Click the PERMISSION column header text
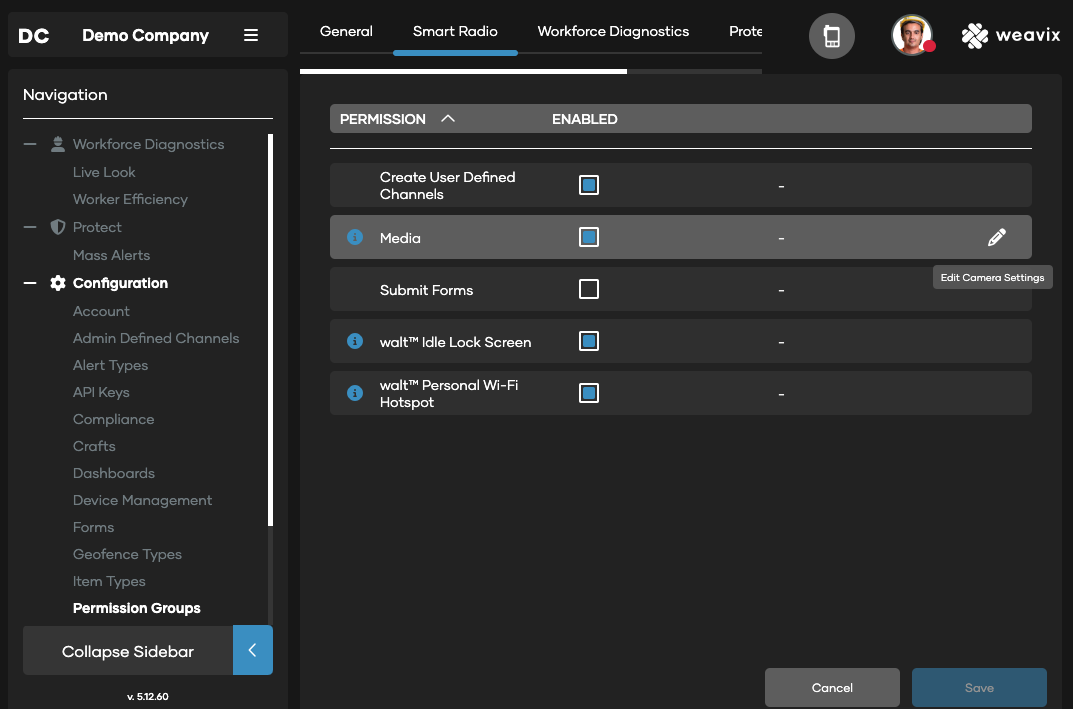 383,119
